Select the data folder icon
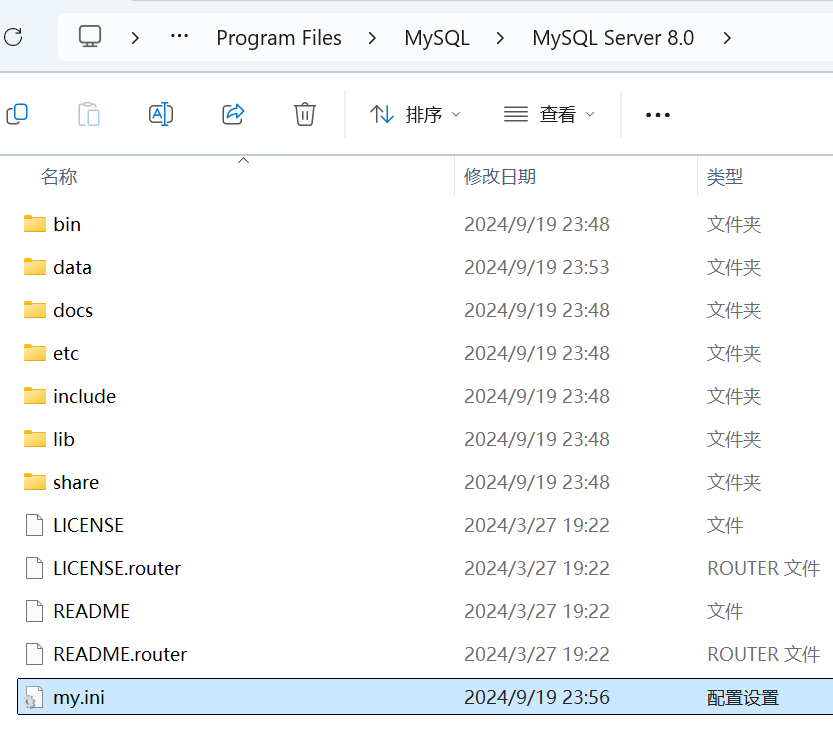 [35, 267]
